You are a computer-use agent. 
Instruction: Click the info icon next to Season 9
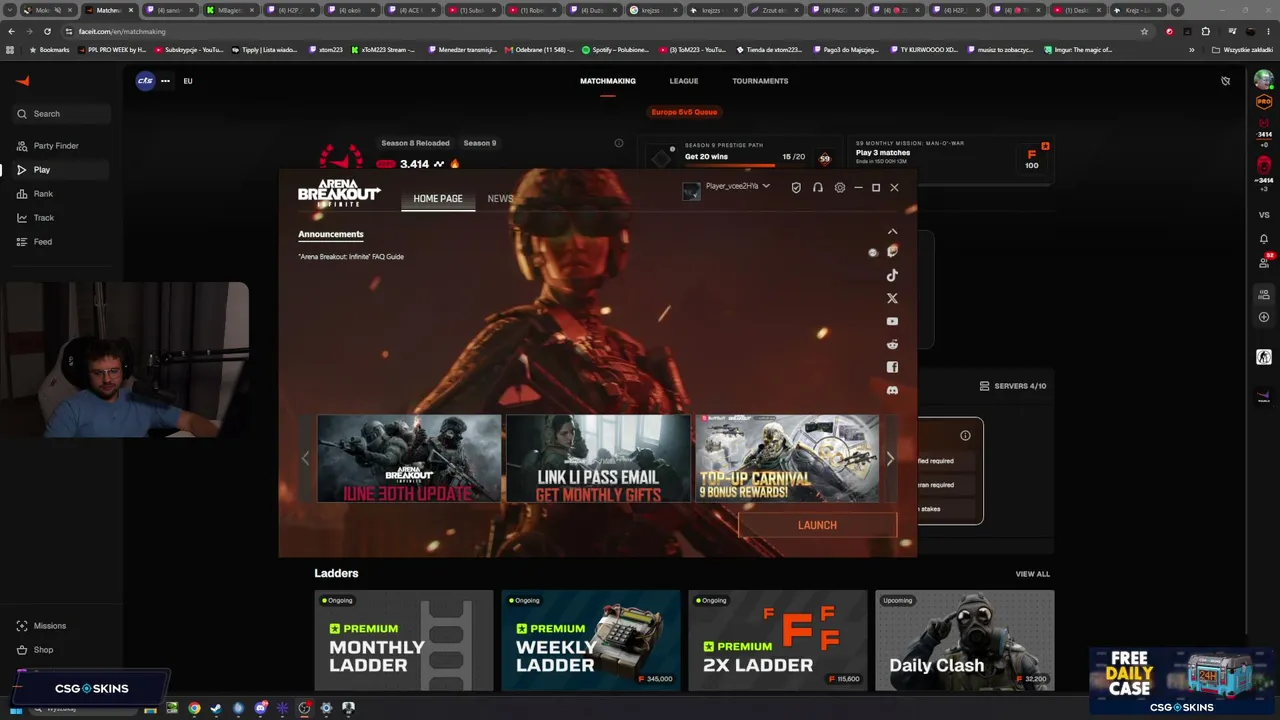619,143
